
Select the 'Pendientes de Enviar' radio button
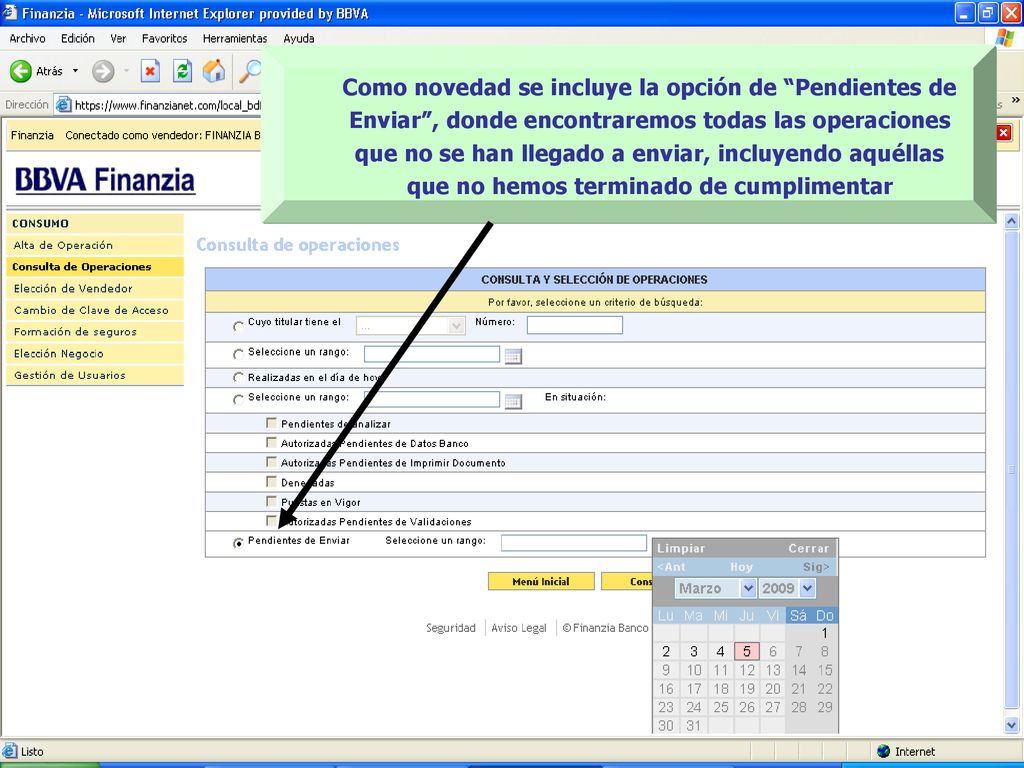[x=238, y=542]
